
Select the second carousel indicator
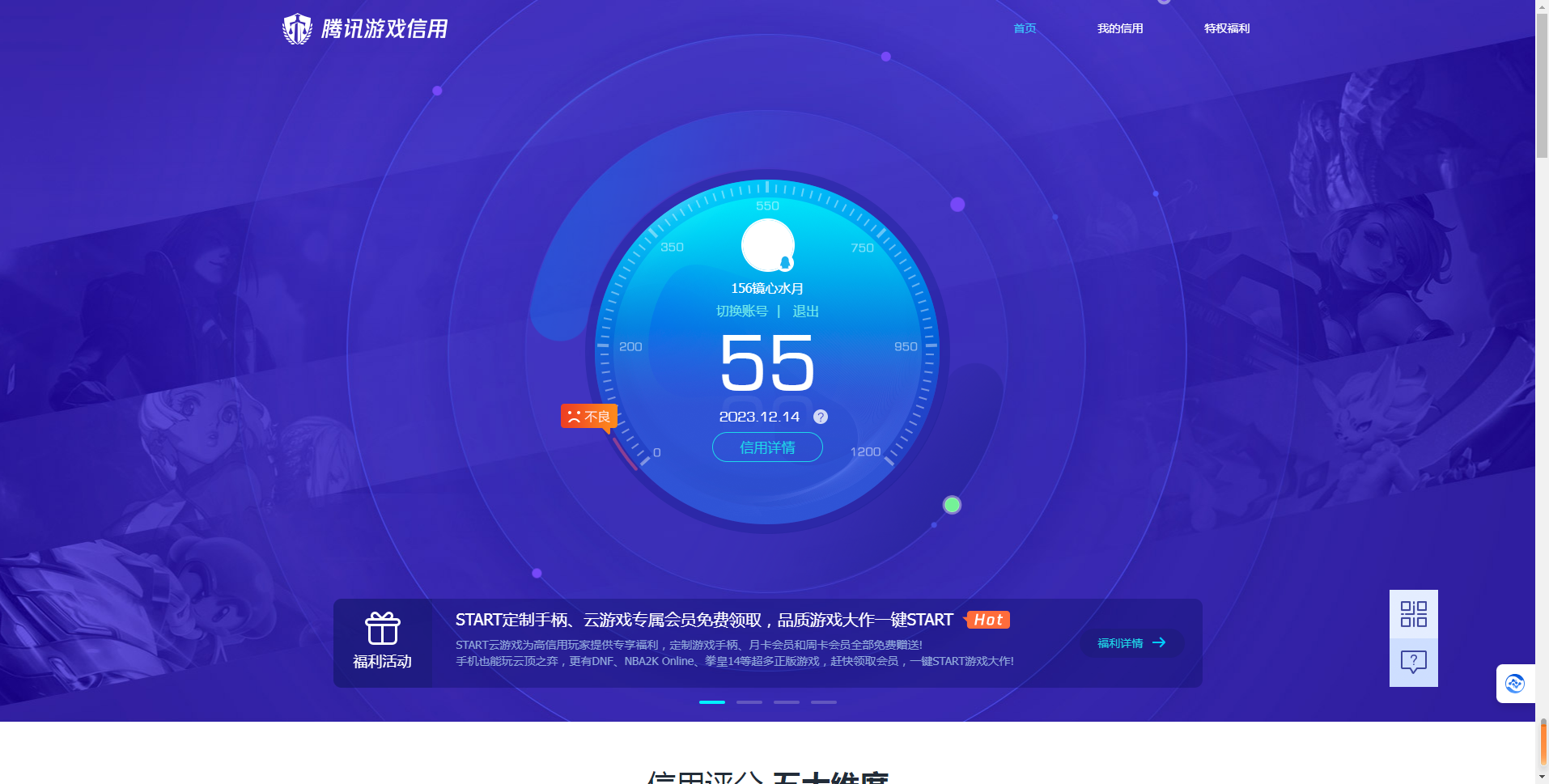click(749, 702)
